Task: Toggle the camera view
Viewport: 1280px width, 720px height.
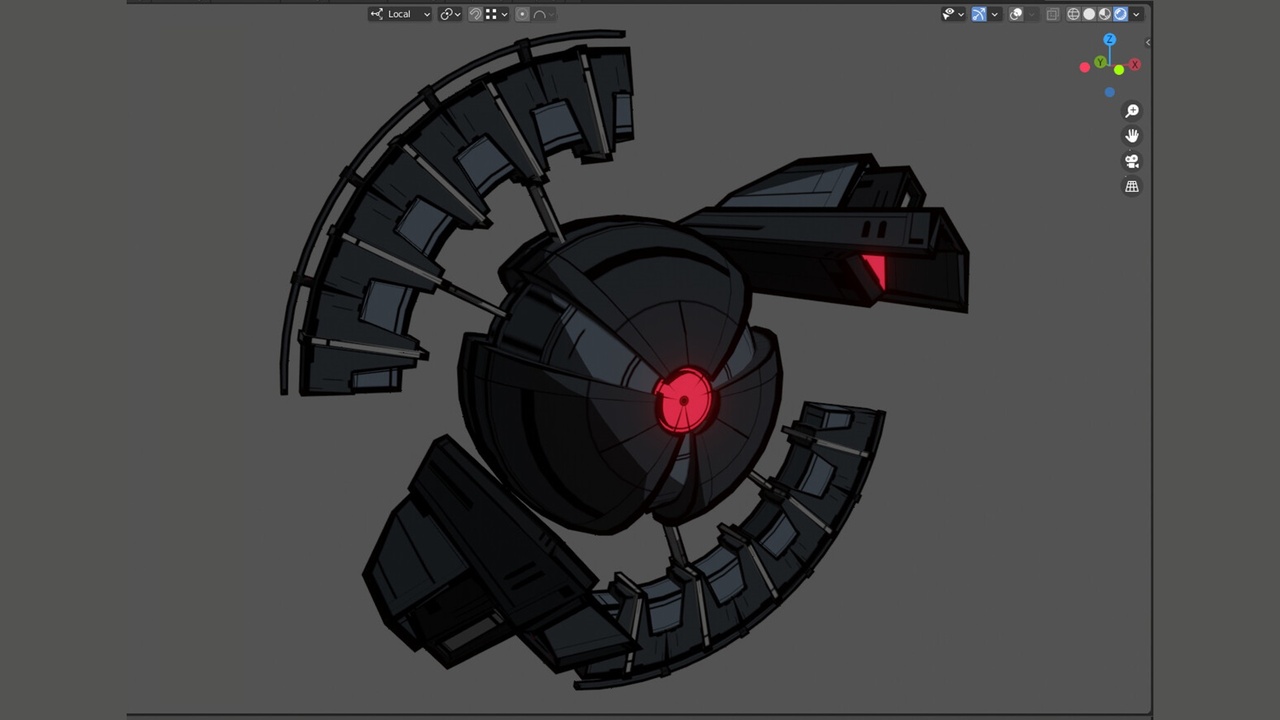Action: tap(1132, 161)
